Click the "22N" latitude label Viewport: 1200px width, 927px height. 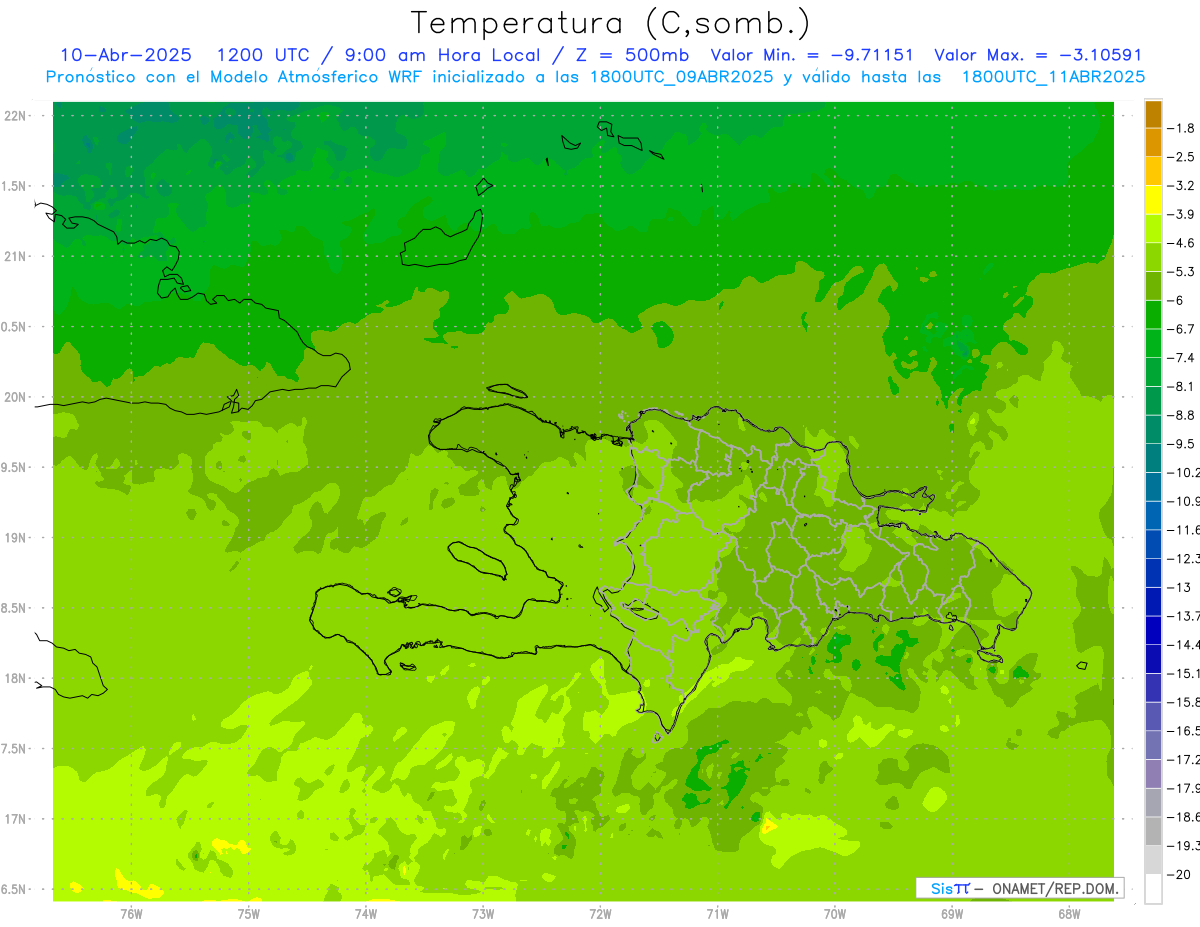tap(15, 116)
